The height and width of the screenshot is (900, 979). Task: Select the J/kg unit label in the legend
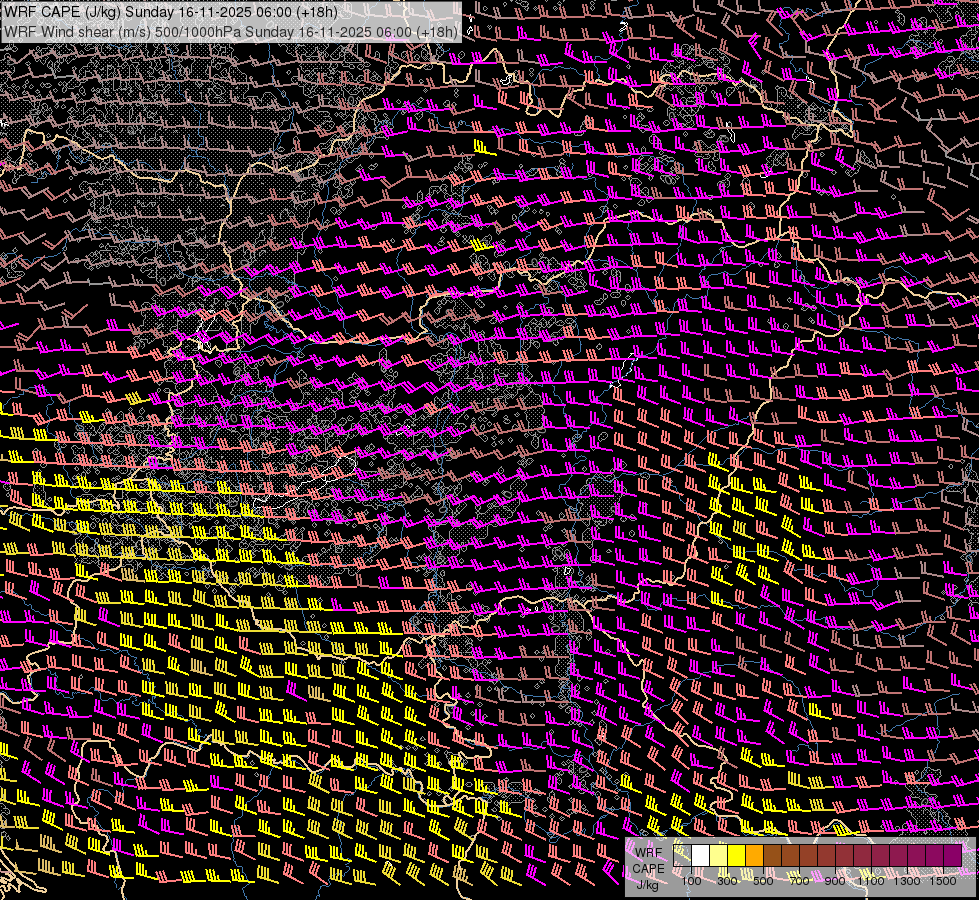tap(647, 883)
